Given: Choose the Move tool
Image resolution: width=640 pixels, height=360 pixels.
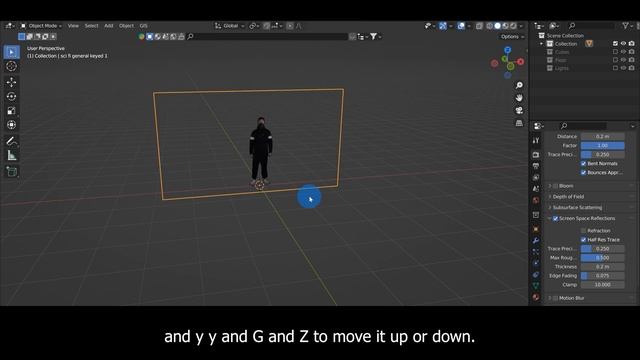Looking at the screenshot, I should (11, 82).
